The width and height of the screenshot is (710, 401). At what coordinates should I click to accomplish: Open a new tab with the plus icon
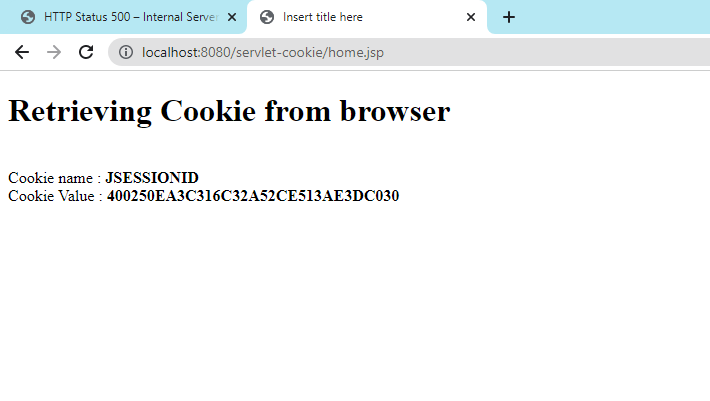[509, 17]
